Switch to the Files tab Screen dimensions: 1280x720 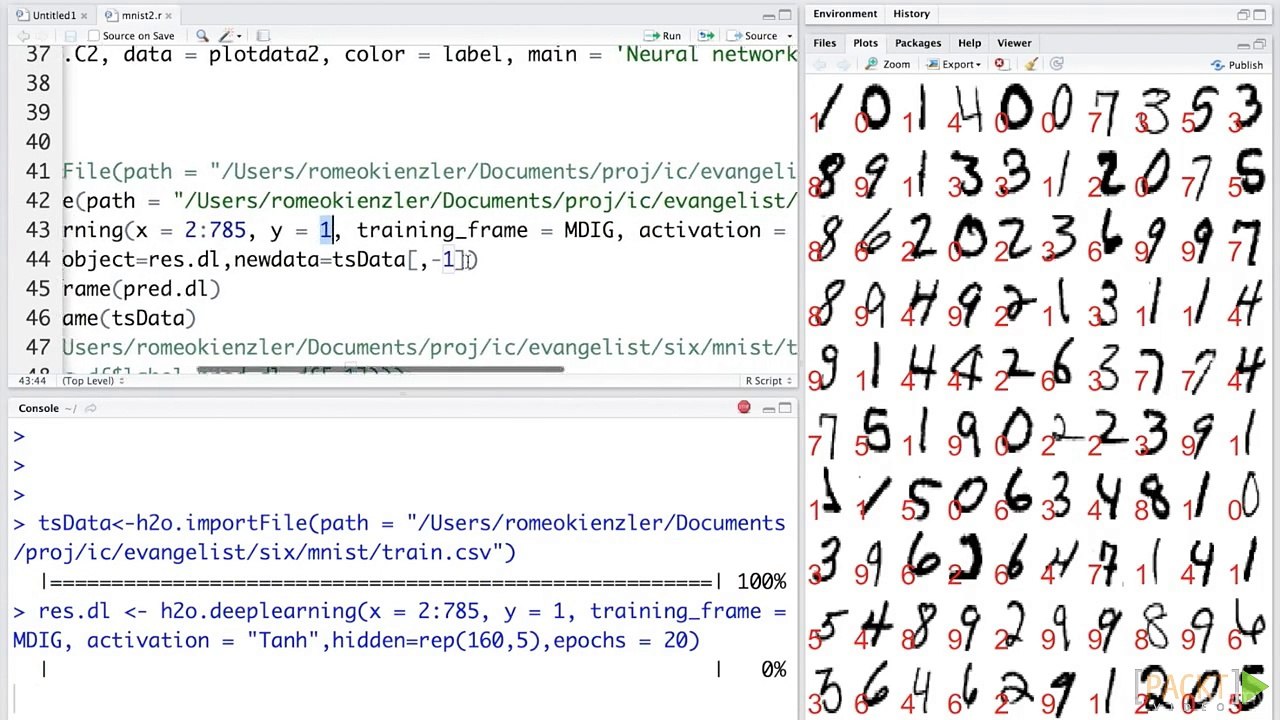pos(824,43)
